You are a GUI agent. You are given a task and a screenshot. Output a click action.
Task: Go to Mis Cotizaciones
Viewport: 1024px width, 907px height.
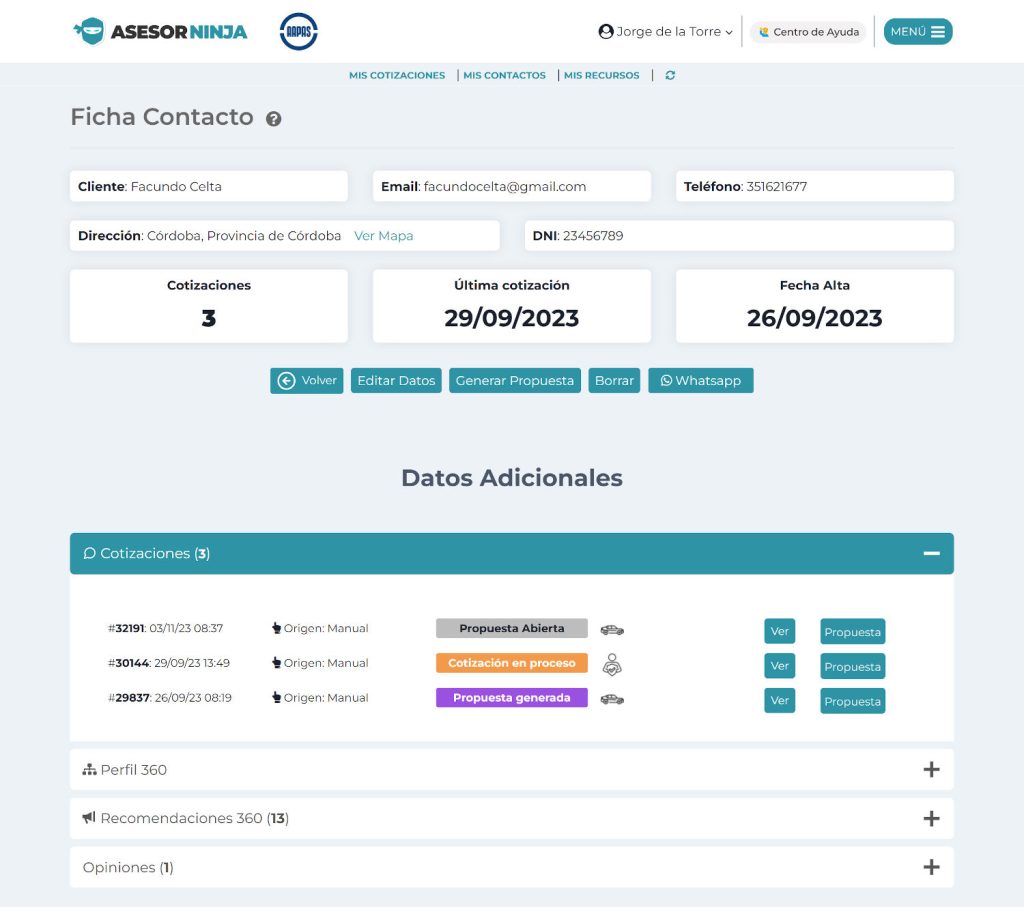397,75
